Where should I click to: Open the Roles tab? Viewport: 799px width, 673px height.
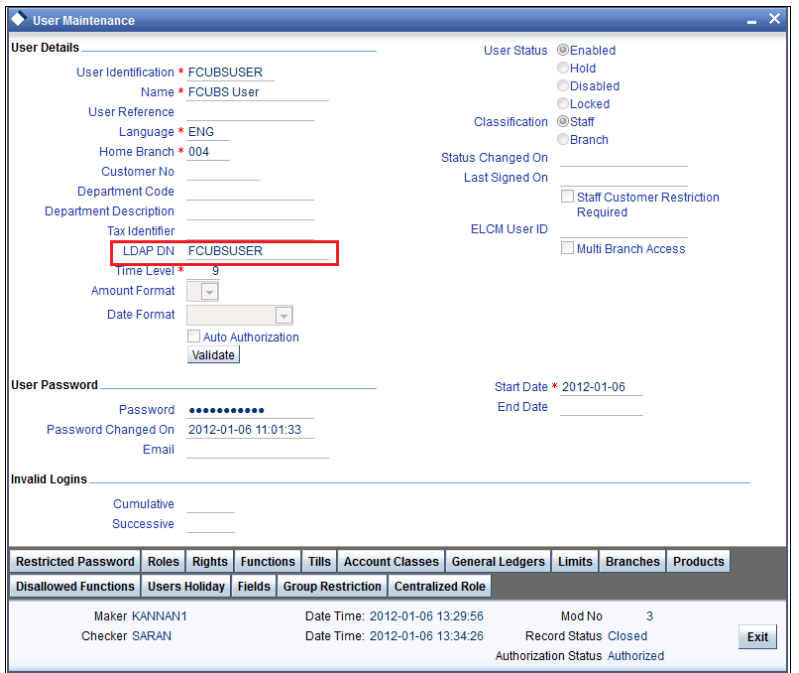point(163,561)
